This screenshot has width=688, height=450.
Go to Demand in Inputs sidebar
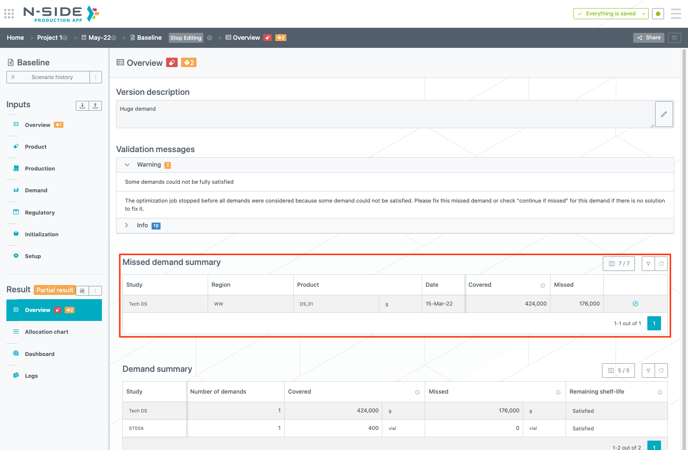(x=36, y=190)
